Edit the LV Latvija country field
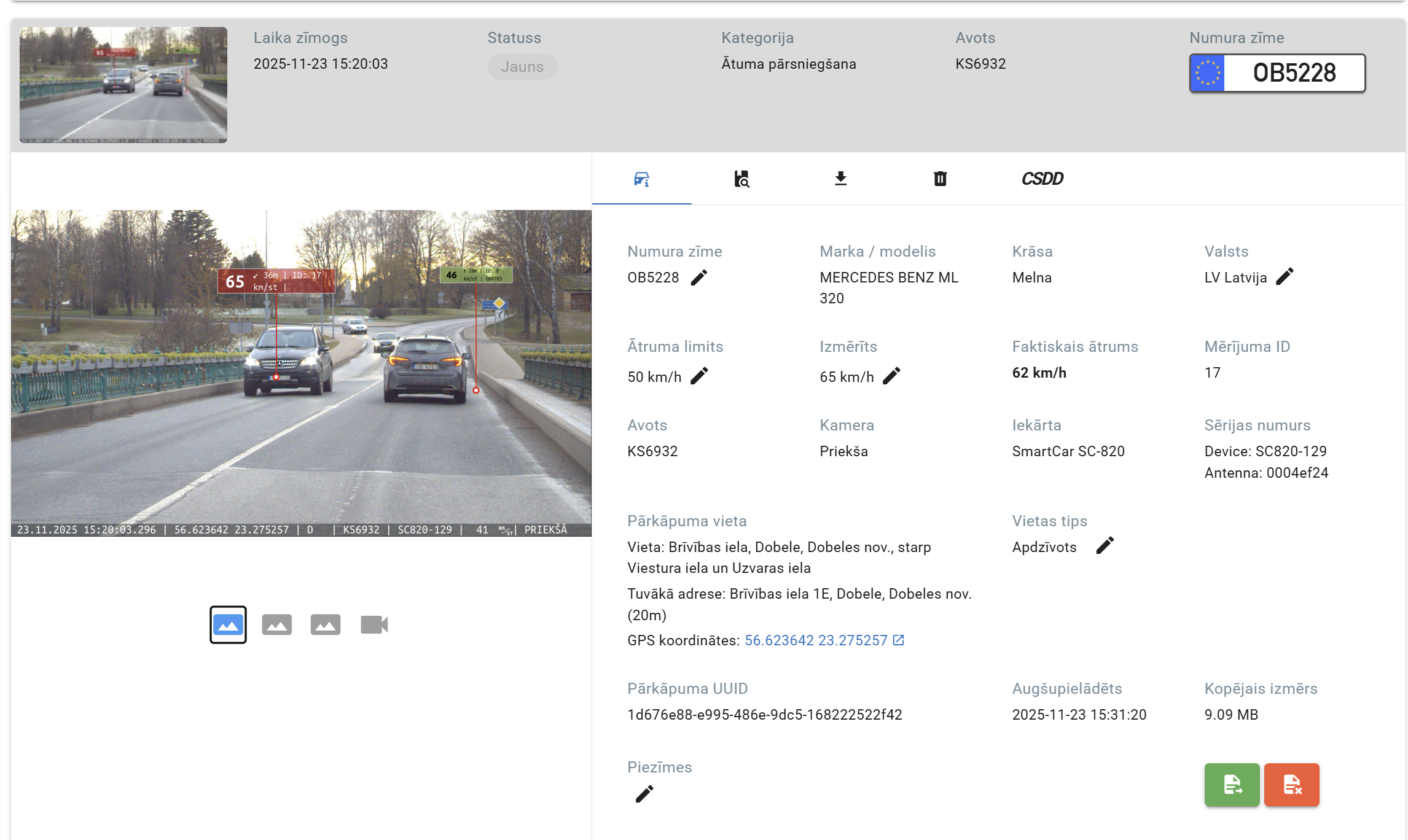 click(1285, 277)
